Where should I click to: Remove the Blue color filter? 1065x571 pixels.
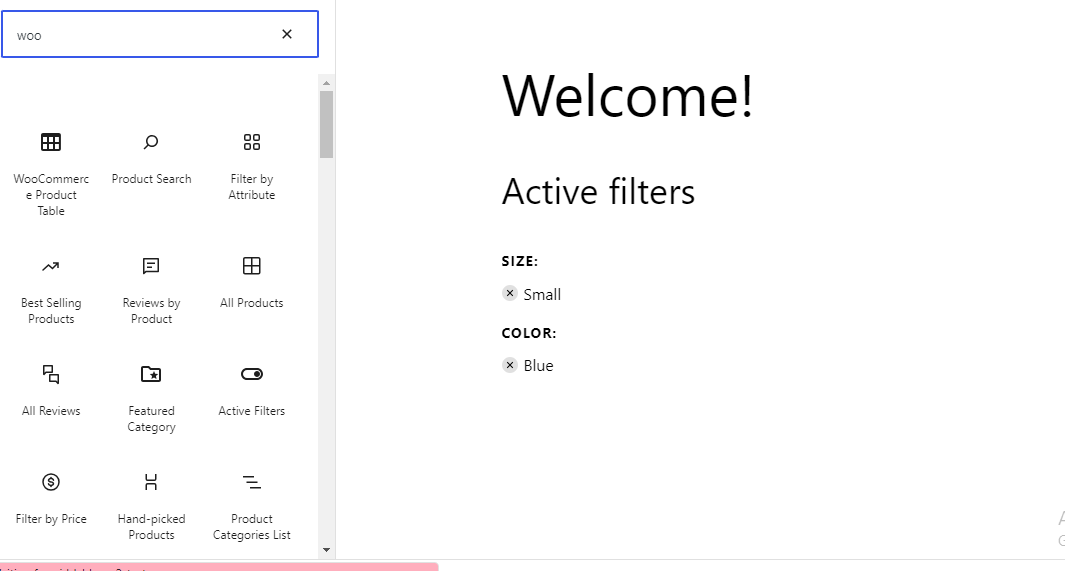click(x=510, y=365)
